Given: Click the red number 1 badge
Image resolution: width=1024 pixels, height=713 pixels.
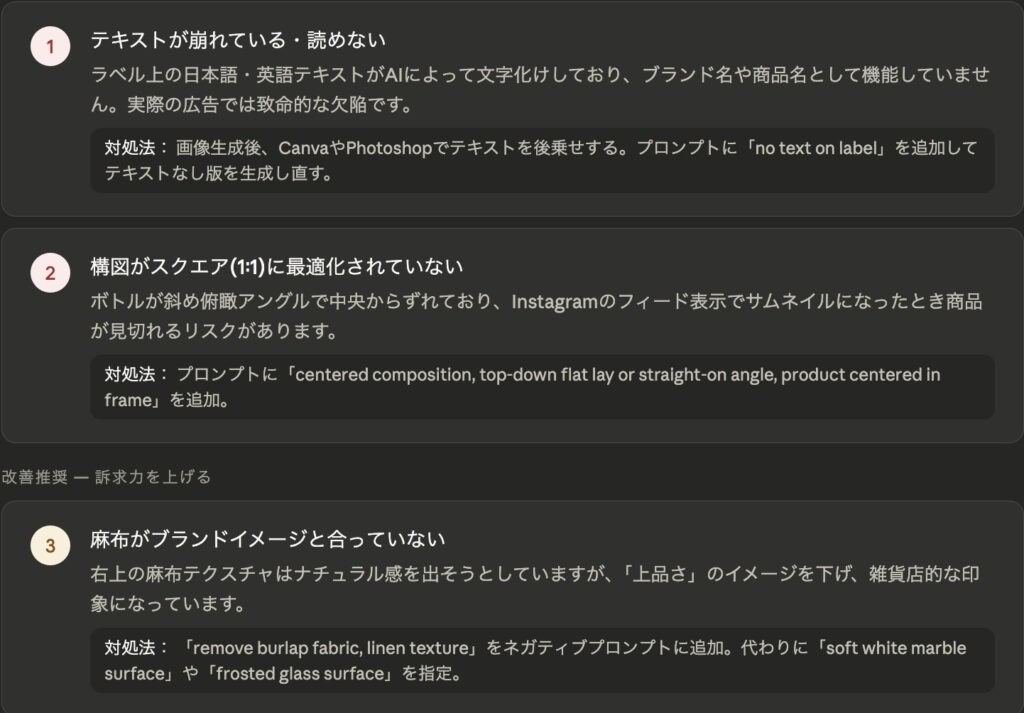Looking at the screenshot, I should click(50, 47).
